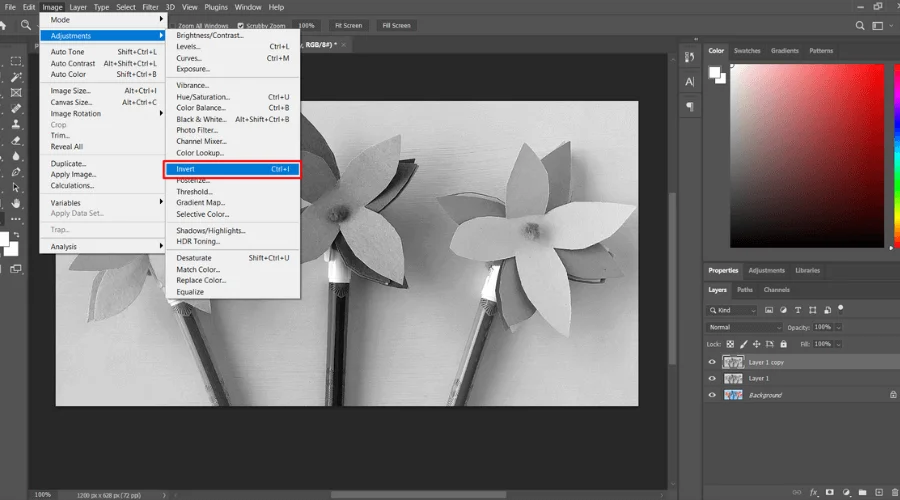This screenshot has height=500, width=900.
Task: Toggle Scrubby Zoom checkbox
Action: pyautogui.click(x=240, y=26)
